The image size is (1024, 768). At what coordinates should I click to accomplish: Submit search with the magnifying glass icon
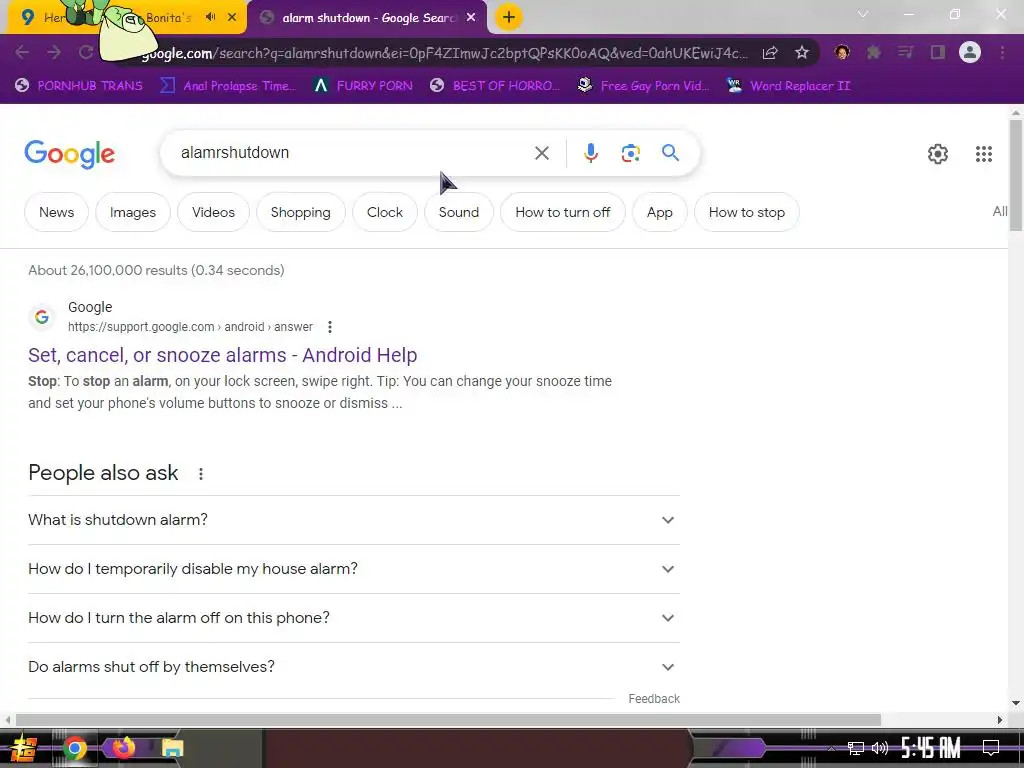[670, 153]
